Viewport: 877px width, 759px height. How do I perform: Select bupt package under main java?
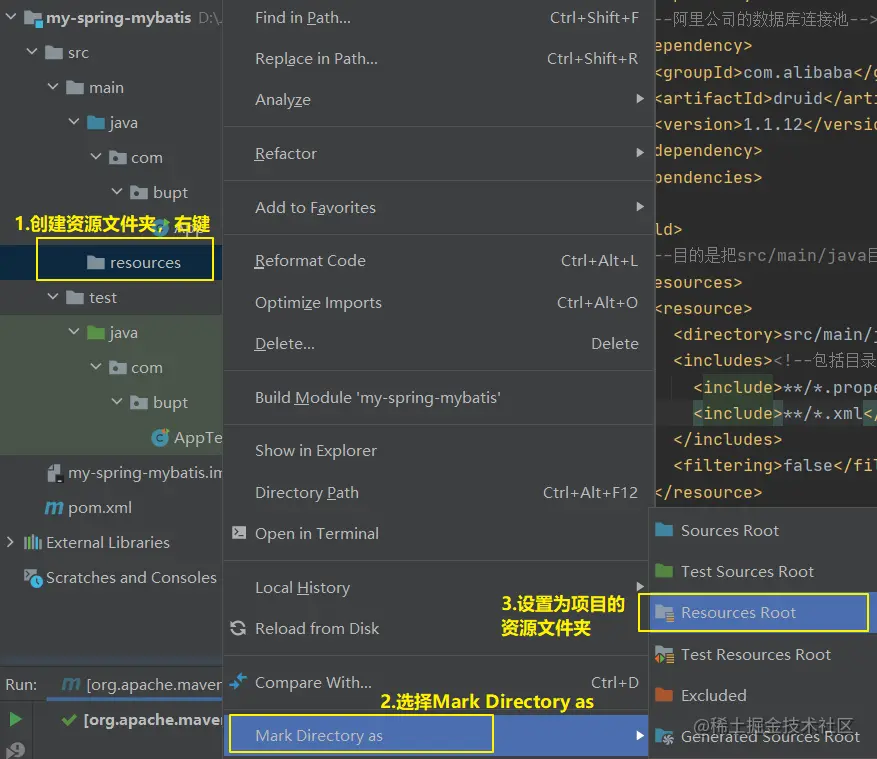[x=111, y=192]
